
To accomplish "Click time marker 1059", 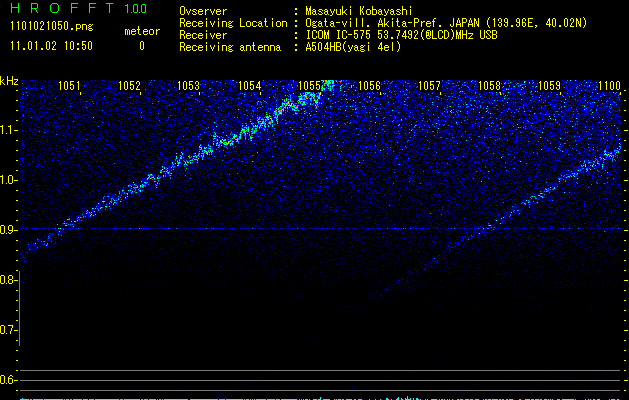I will pos(549,86).
